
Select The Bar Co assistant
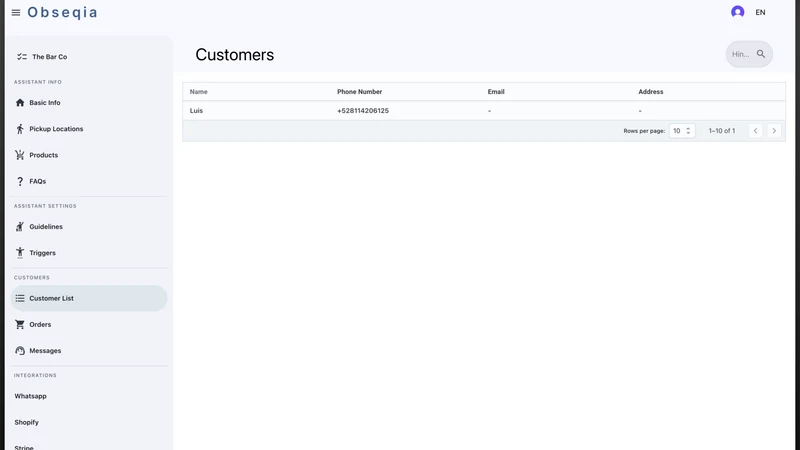point(49,57)
